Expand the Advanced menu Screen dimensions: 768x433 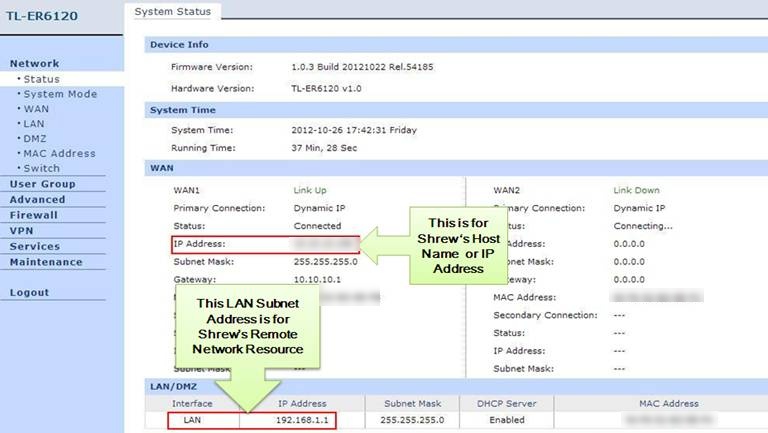[x=37, y=200]
